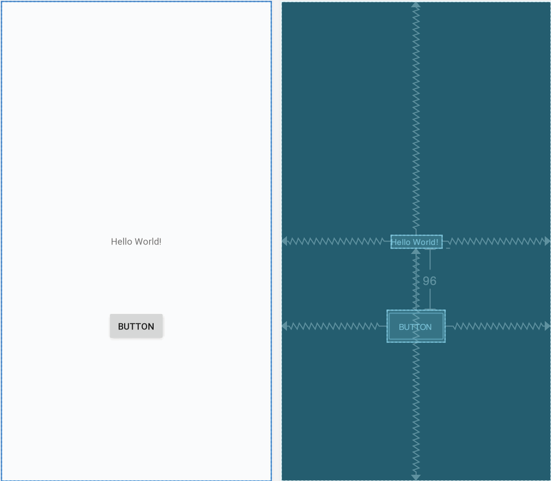Click empty white area of the design preview
Screen dimensions: 551x481
[136, 105]
